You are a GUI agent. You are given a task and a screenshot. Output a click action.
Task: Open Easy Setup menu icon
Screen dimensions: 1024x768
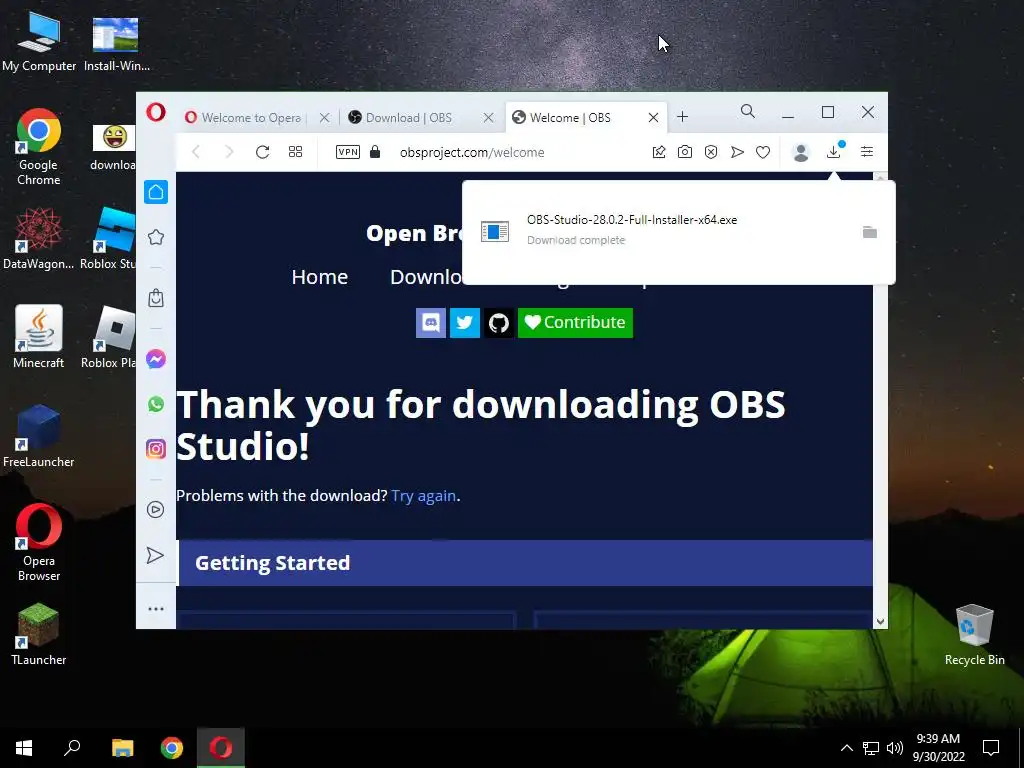tap(867, 152)
